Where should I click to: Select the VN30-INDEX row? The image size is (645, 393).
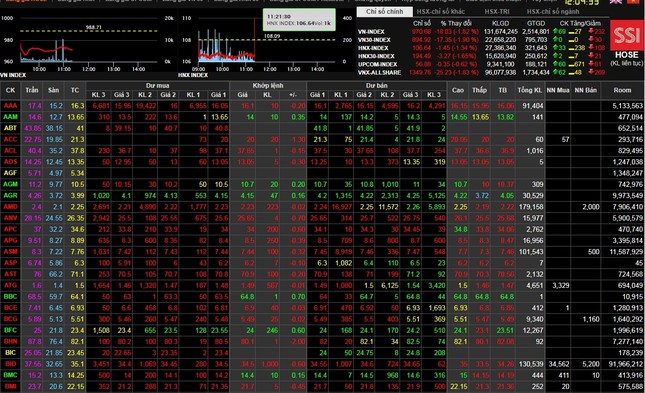(x=481, y=40)
